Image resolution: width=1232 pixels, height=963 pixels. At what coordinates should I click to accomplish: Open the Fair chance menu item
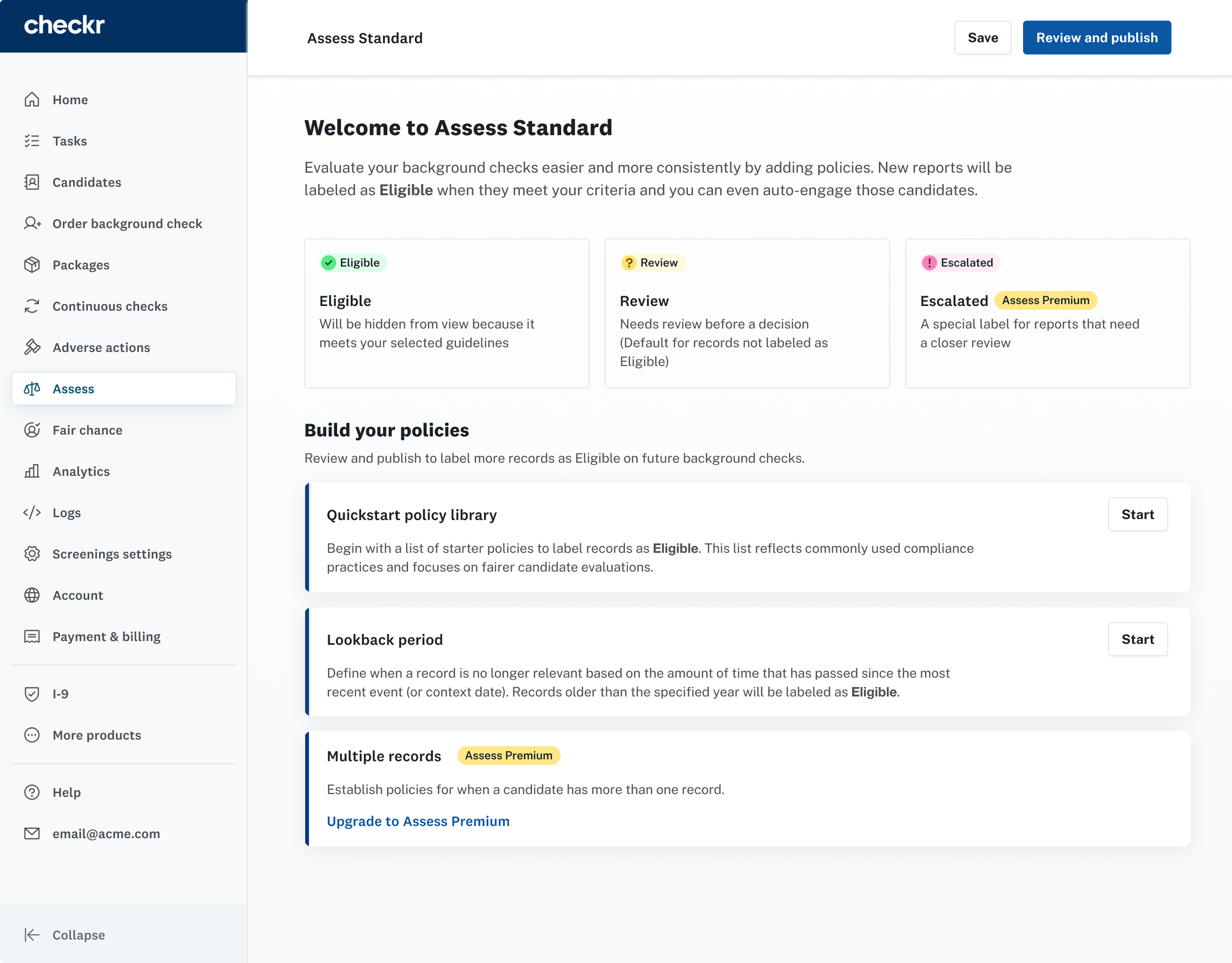coord(87,430)
